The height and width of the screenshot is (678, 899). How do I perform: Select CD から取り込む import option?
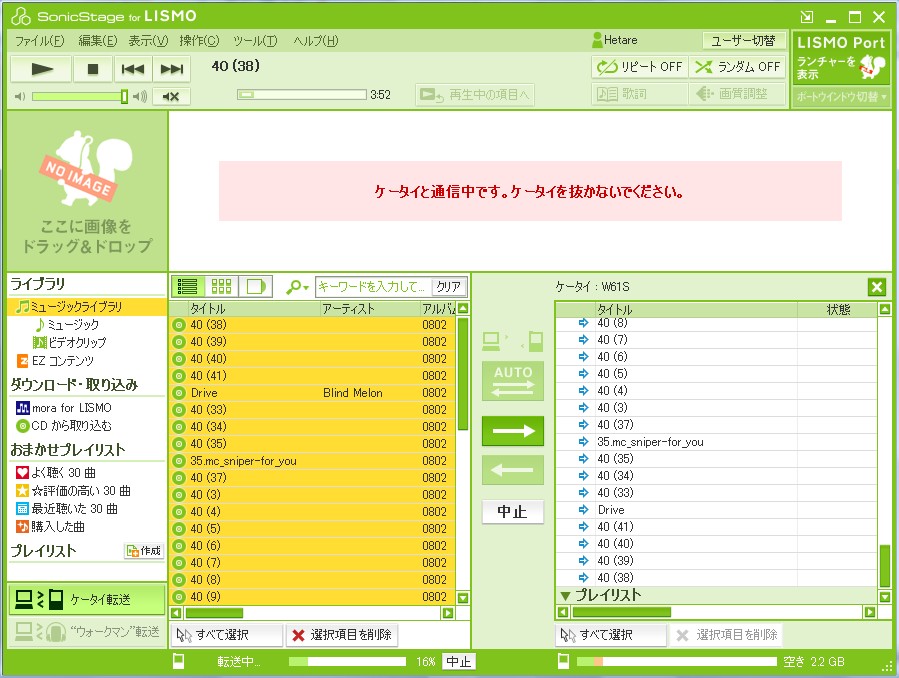[64, 426]
